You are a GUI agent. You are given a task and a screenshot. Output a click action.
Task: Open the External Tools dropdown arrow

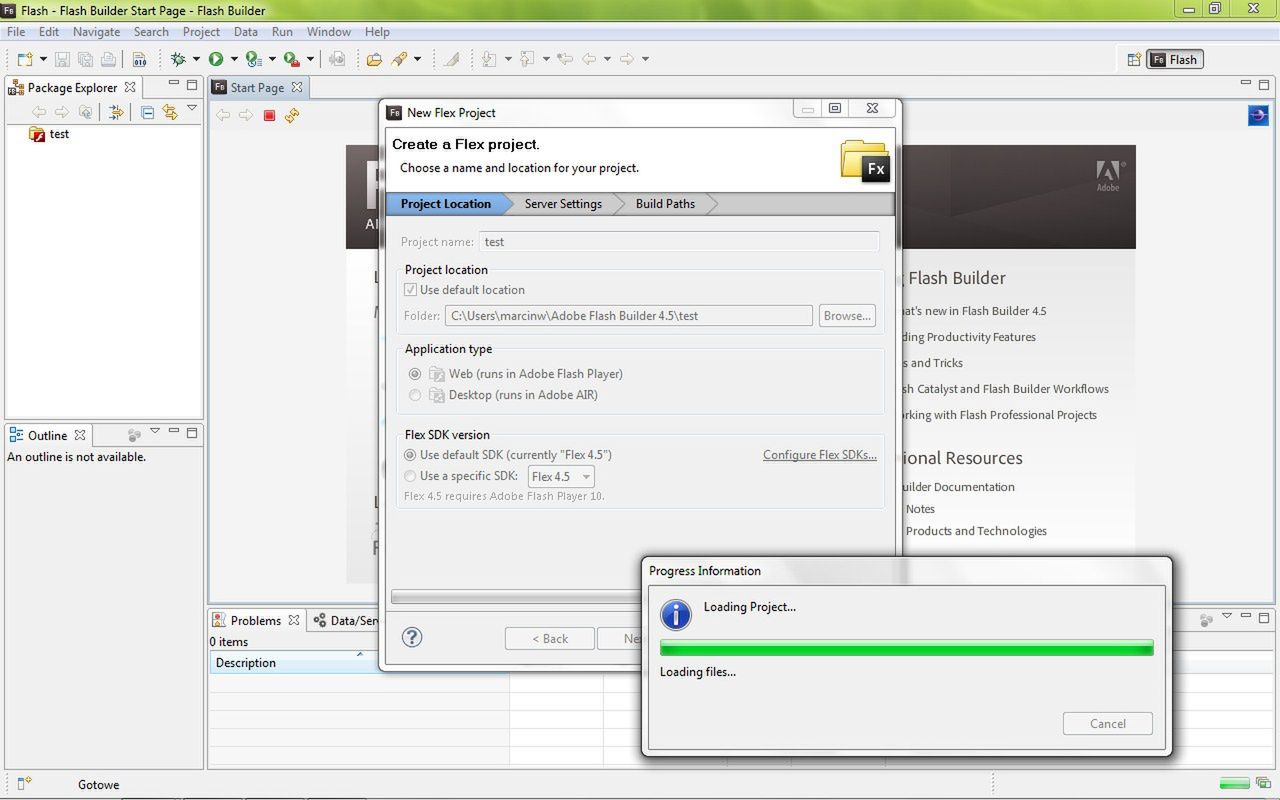pos(310,59)
